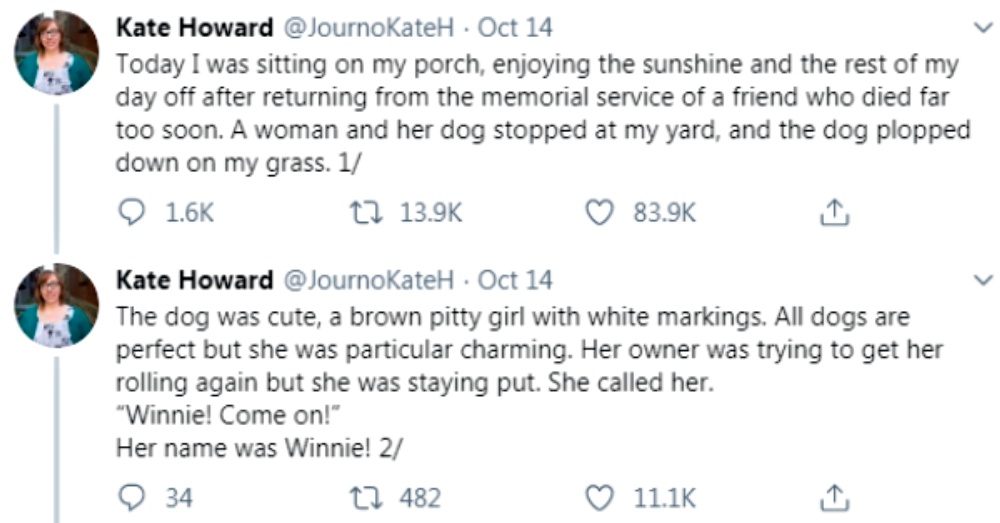This screenshot has width=1000, height=523.
Task: Reply to the second tweet about Winnie
Action: click(x=132, y=497)
